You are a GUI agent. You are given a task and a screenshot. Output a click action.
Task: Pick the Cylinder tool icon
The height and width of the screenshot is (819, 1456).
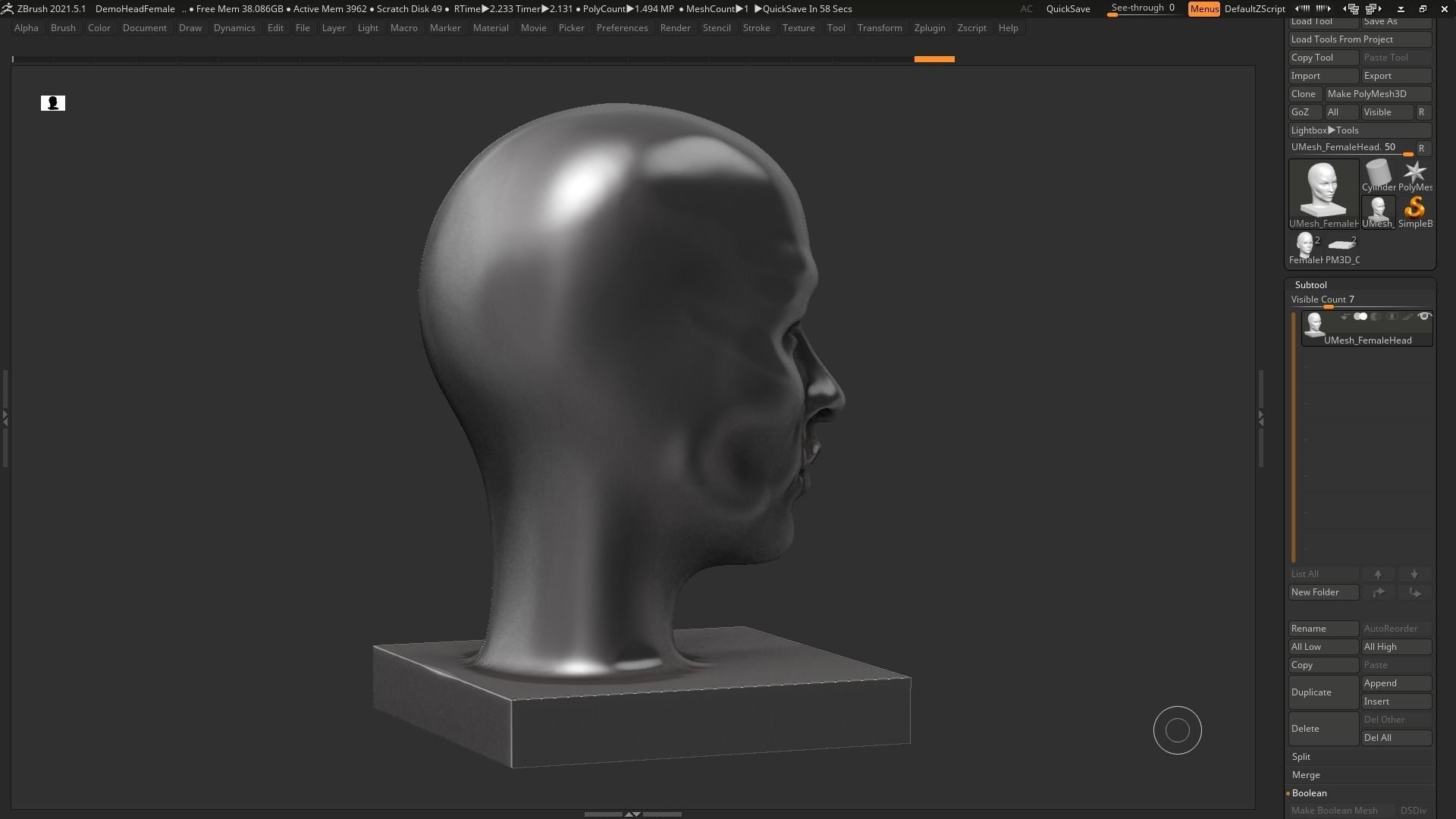click(x=1378, y=175)
